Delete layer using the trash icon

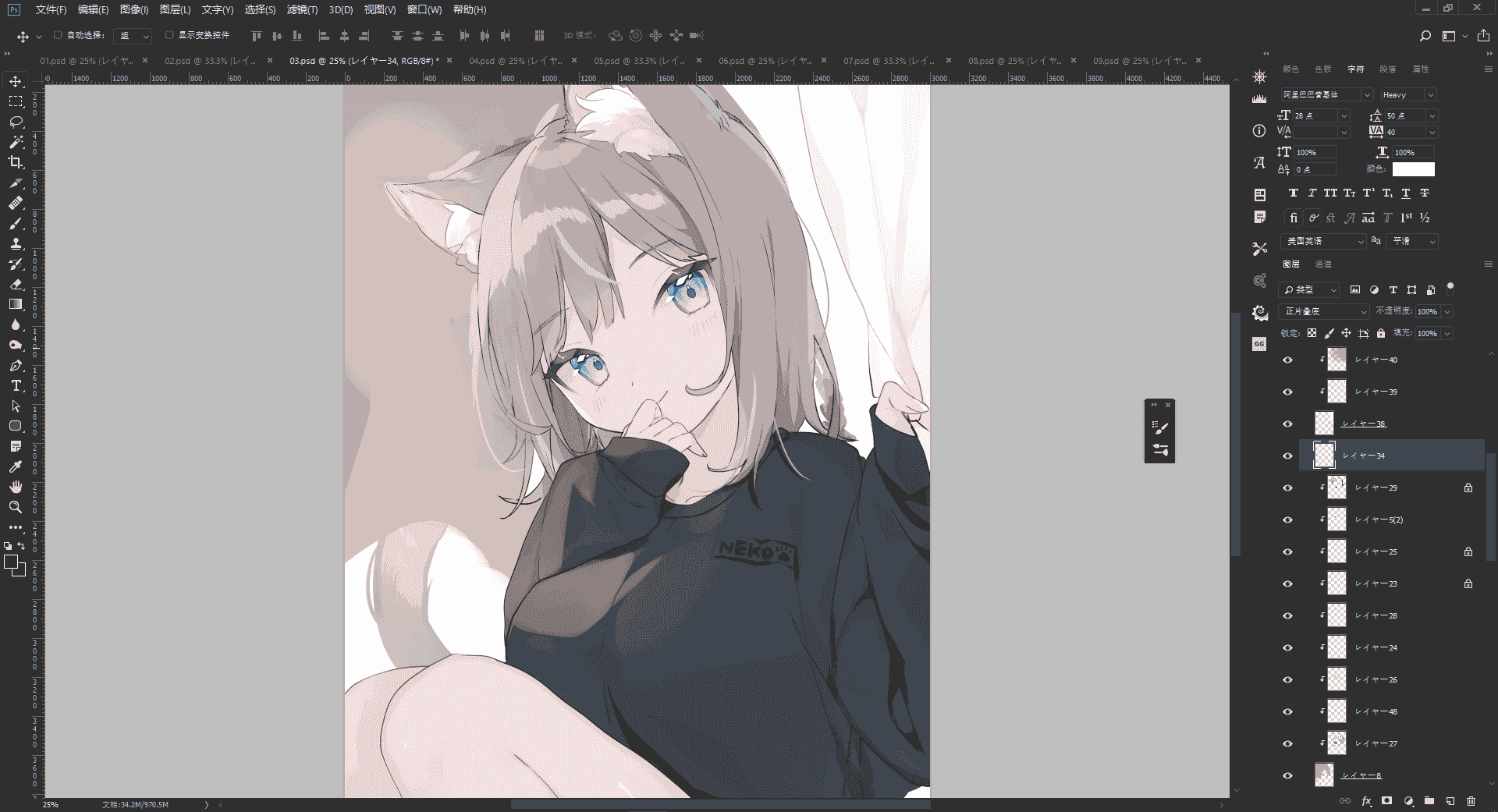(1471, 801)
